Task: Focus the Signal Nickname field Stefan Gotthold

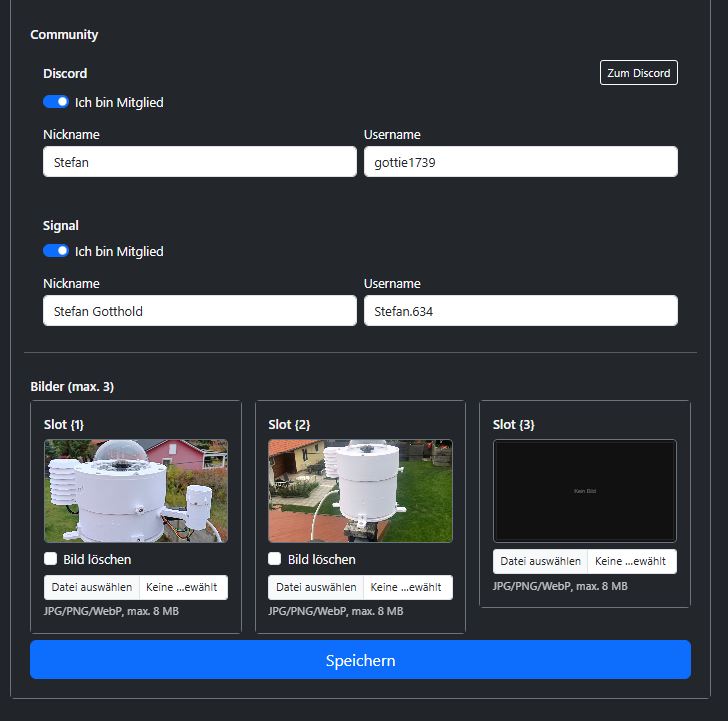Action: coord(200,311)
